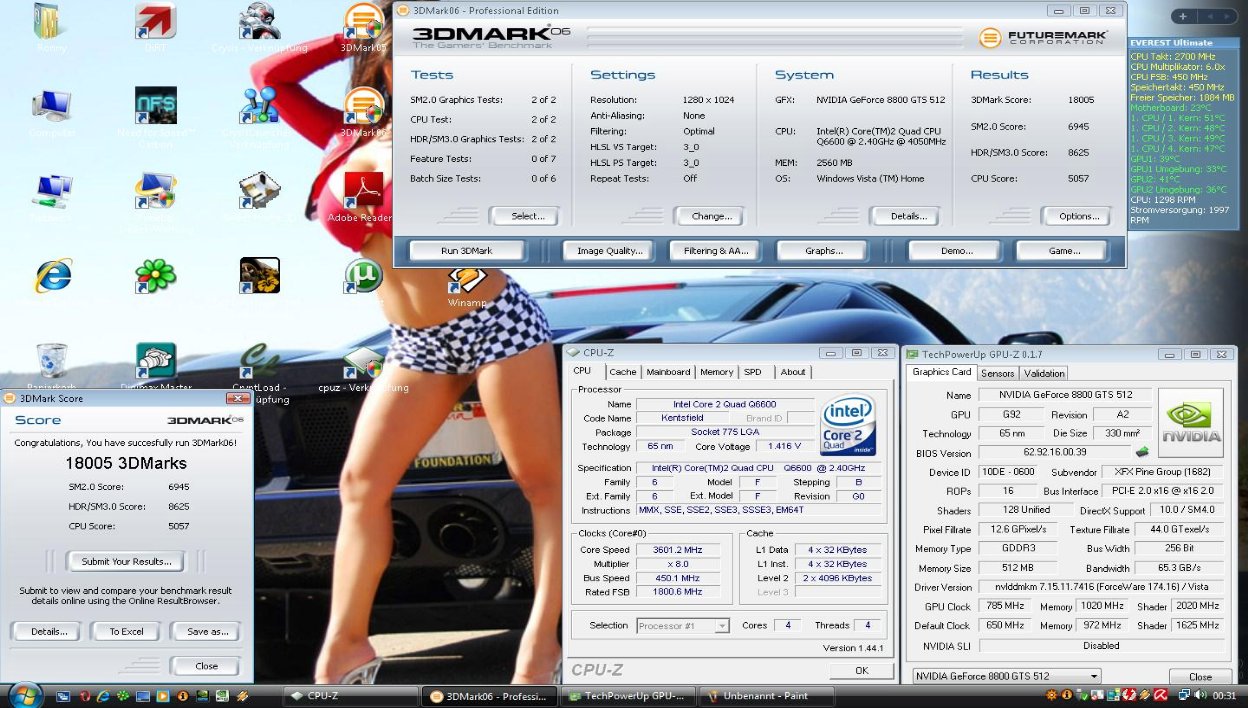This screenshot has height=708, width=1248.
Task: Click the Demo... button in 3DMark06
Action: (x=956, y=251)
